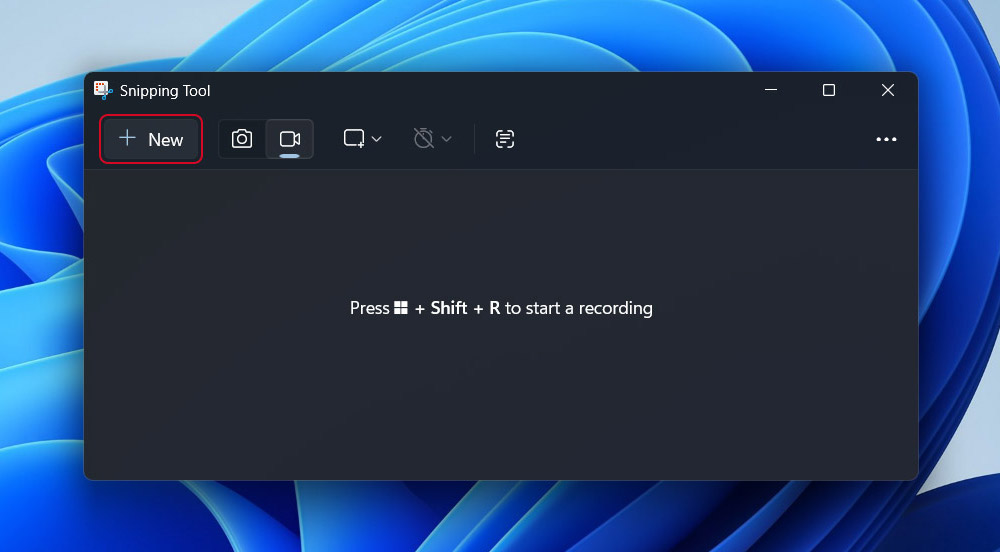Open the See more three-dots menu
Viewport: 1000px width, 552px height.
point(886,139)
